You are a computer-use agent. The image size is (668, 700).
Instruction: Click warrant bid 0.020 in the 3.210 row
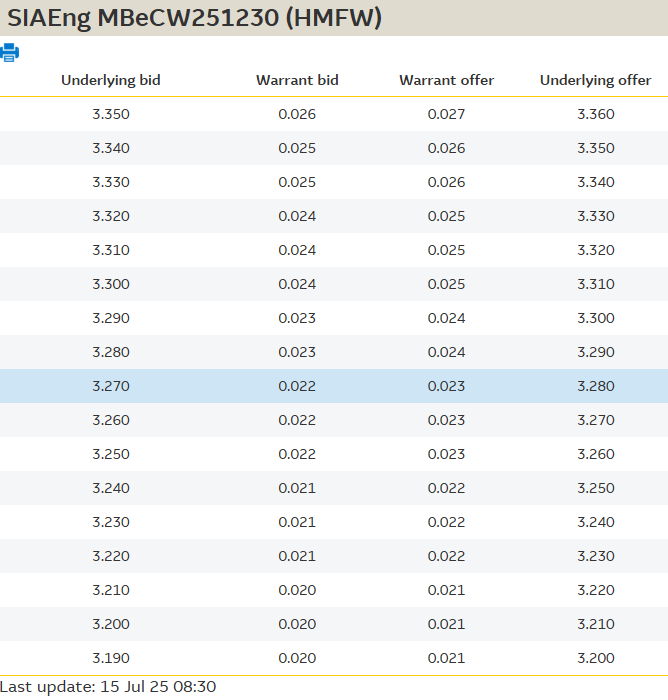[x=297, y=590]
